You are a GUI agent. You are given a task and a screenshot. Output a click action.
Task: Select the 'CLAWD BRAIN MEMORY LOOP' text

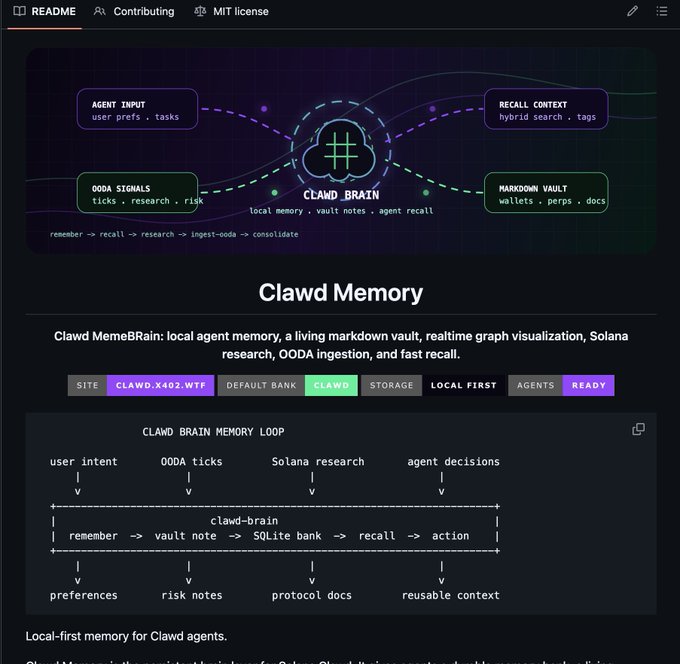pyautogui.click(x=213, y=432)
